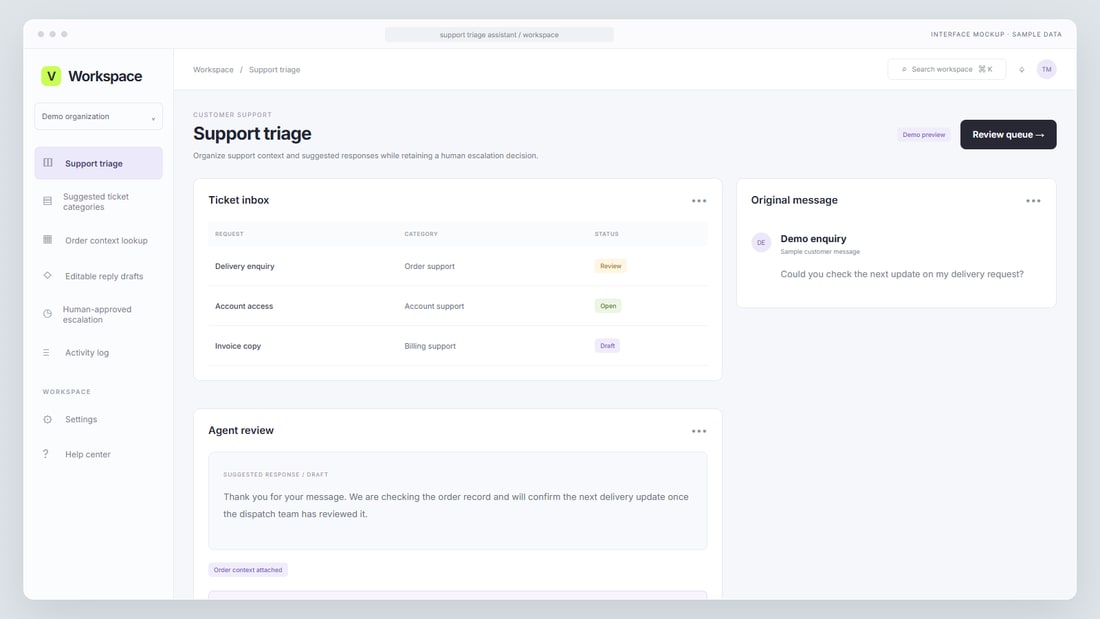Select the Delivery enquiry ticket row

457,266
